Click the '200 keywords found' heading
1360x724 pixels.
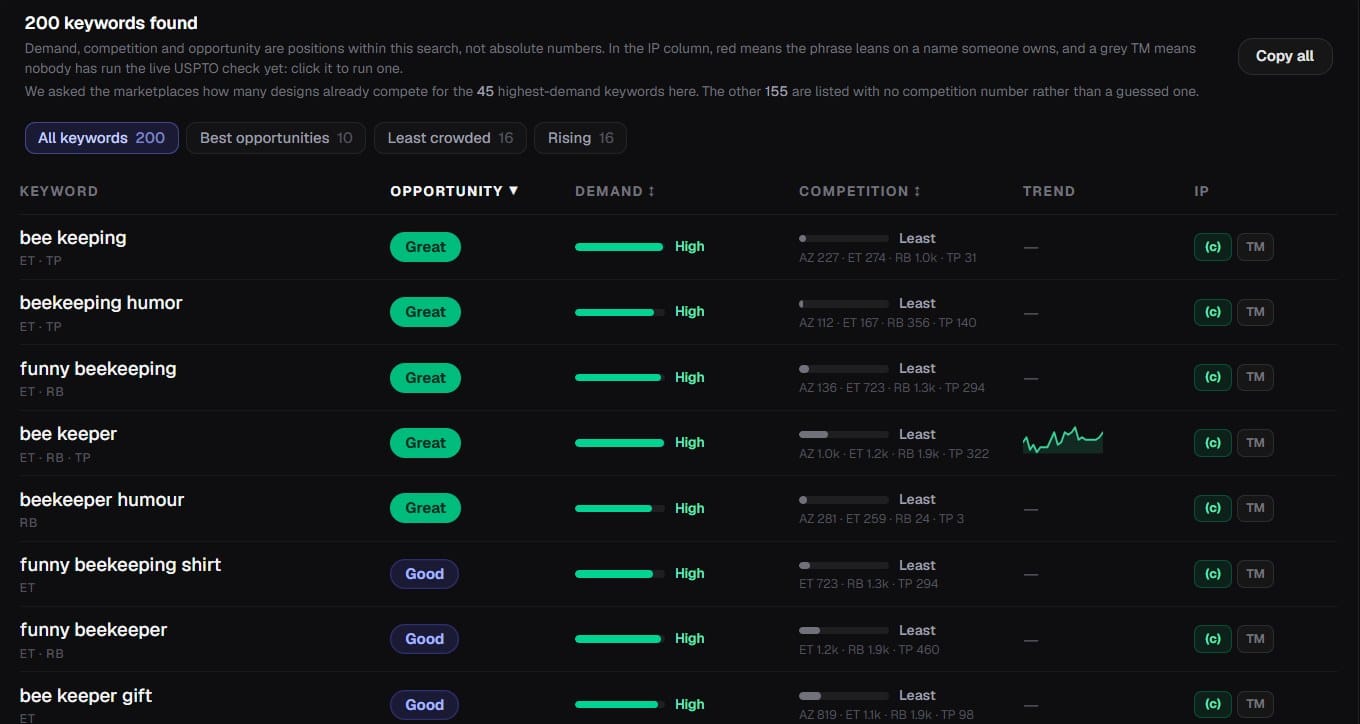(x=111, y=23)
